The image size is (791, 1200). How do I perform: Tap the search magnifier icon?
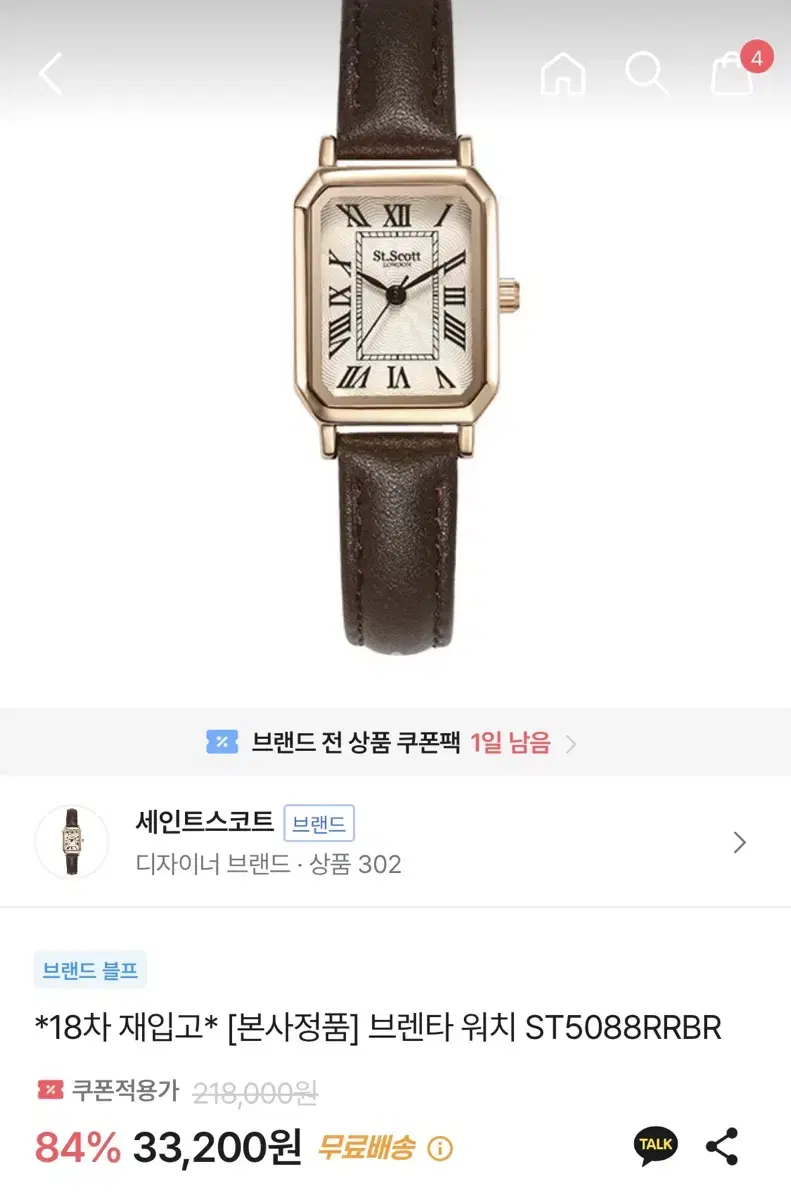(x=647, y=73)
